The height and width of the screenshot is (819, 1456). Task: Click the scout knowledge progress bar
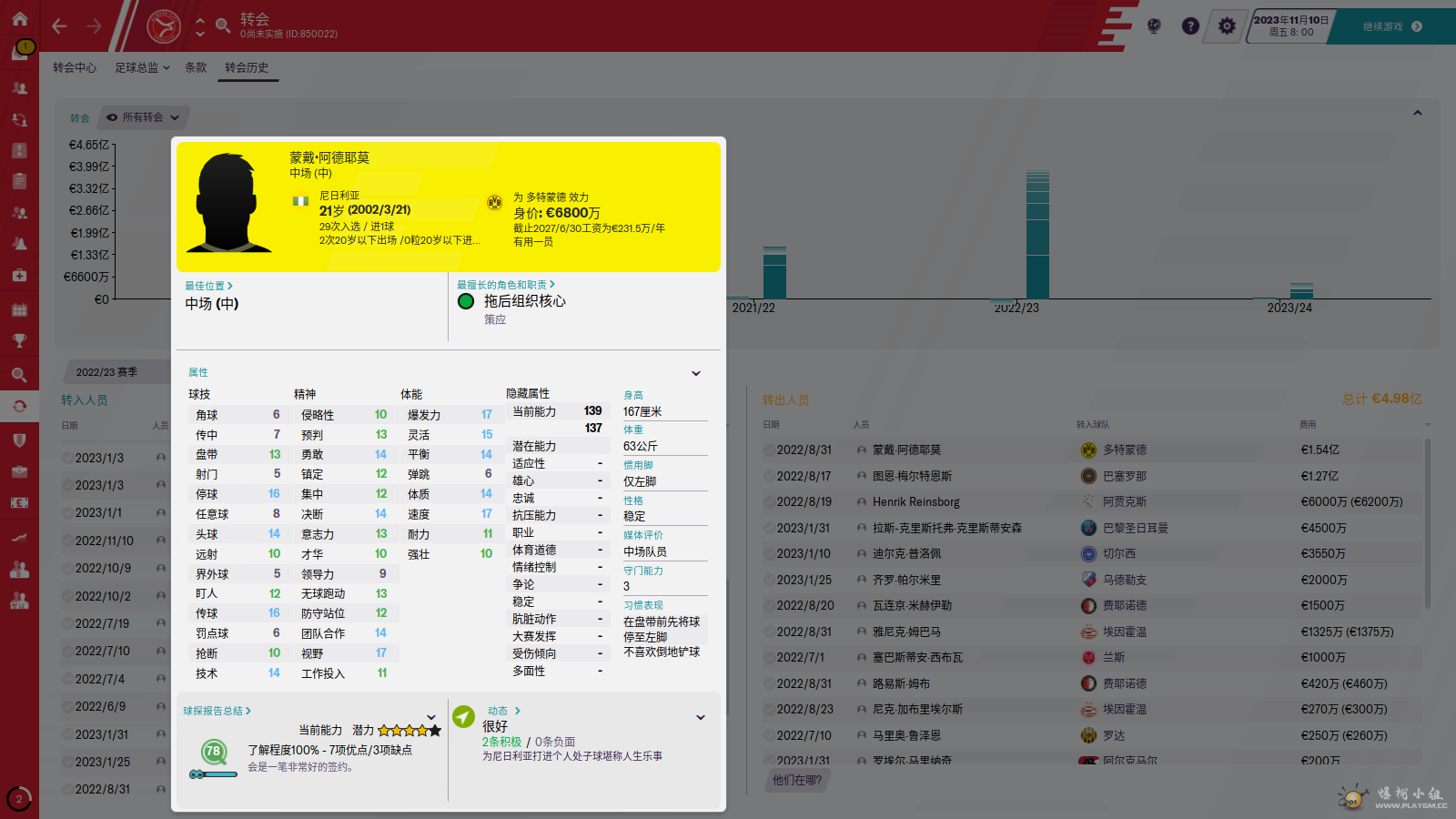[x=213, y=774]
